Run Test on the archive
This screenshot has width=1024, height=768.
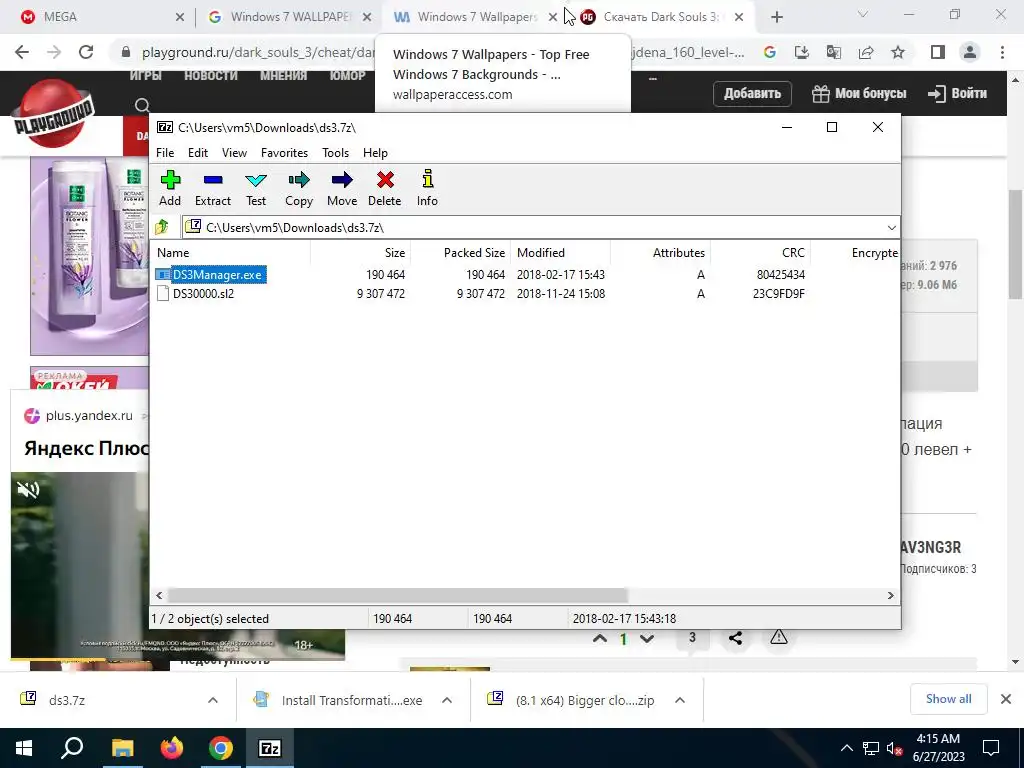pyautogui.click(x=256, y=188)
